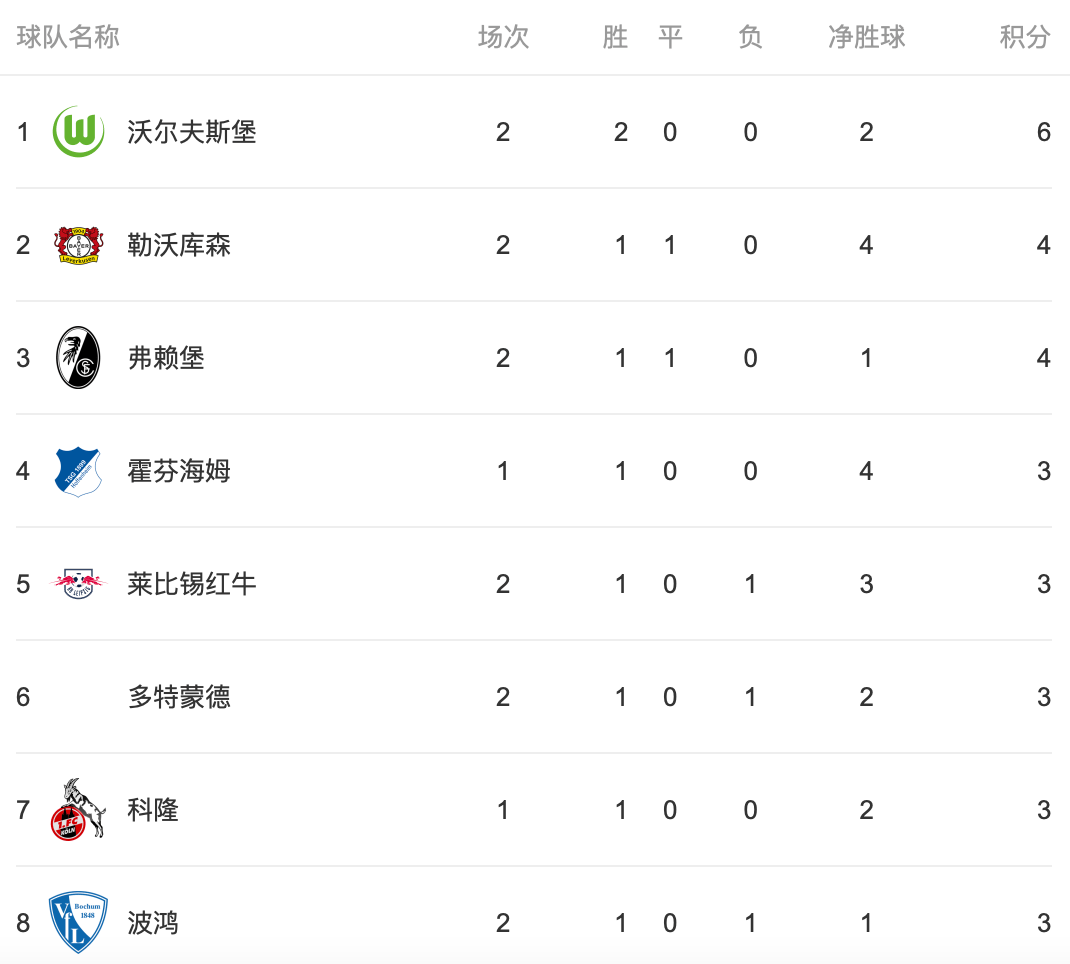Screen dimensions: 1070x964
Task: Click the 球队名称 column header
Action: [68, 37]
